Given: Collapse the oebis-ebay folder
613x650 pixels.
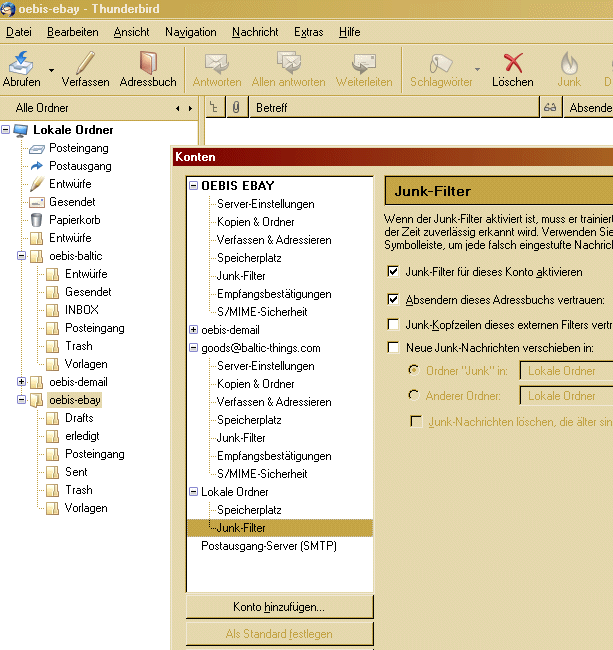Looking at the screenshot, I should (21, 400).
